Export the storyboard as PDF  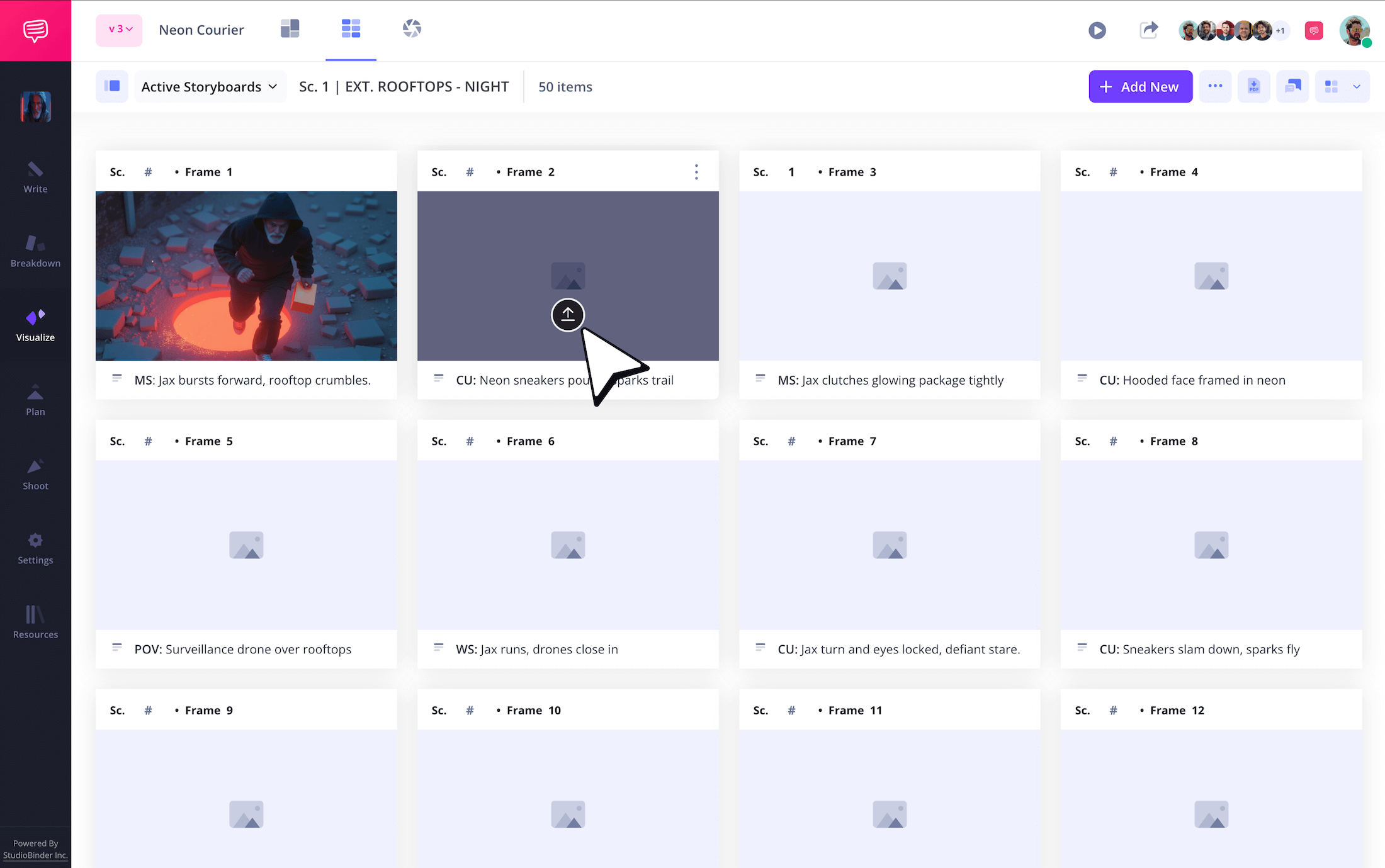coord(1254,86)
